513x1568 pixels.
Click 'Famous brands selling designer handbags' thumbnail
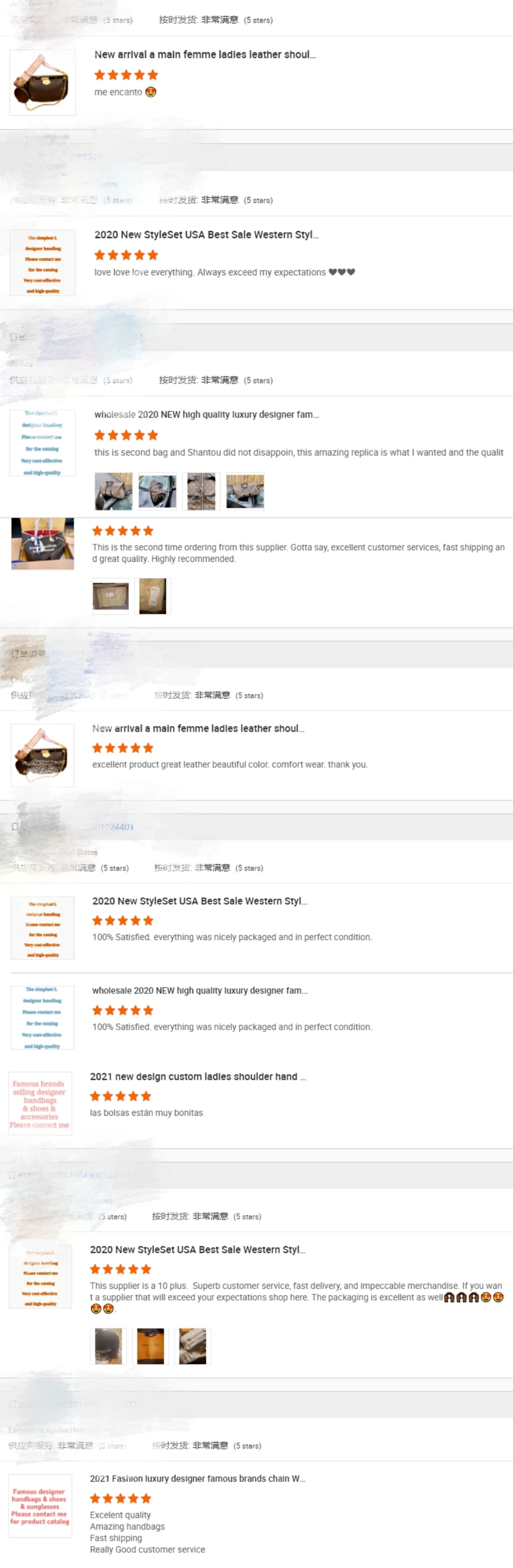pos(40,1104)
